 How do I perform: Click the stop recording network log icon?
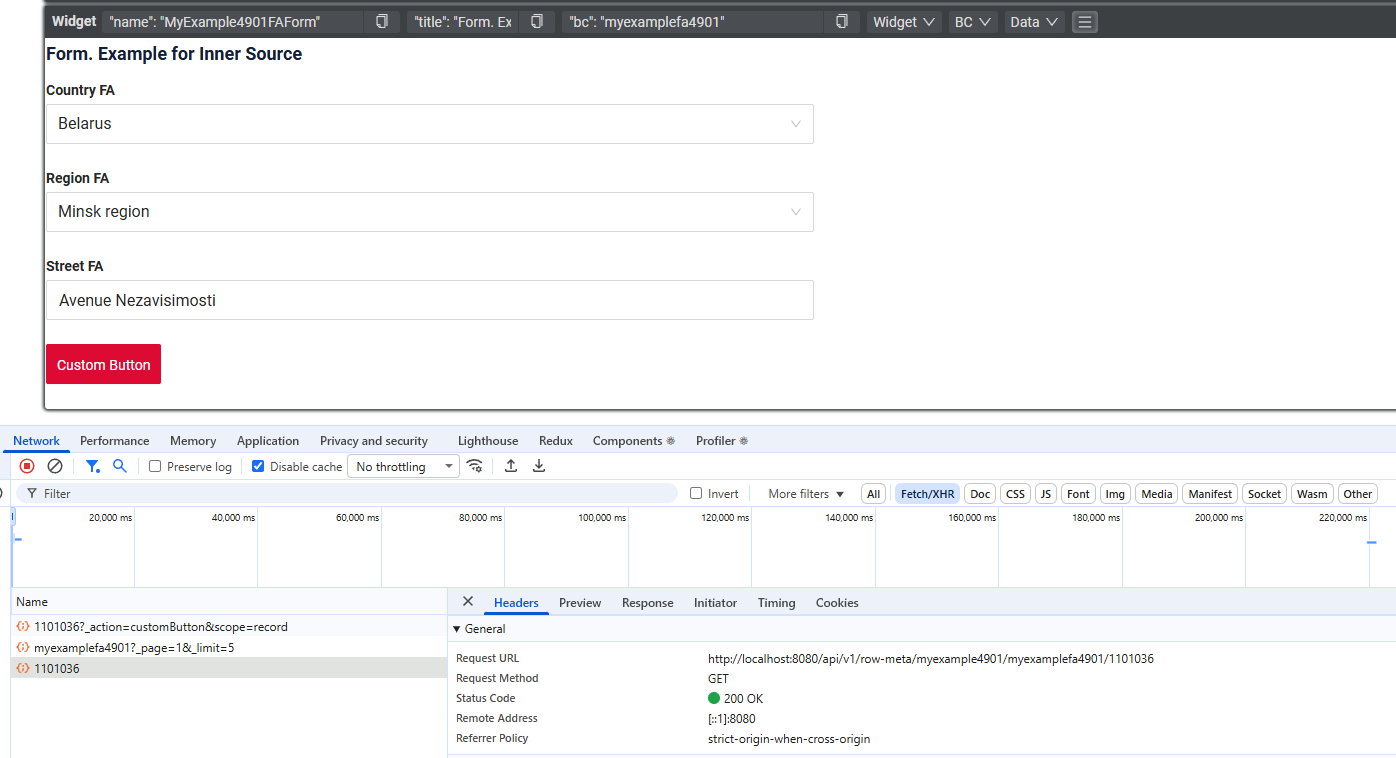[27, 466]
